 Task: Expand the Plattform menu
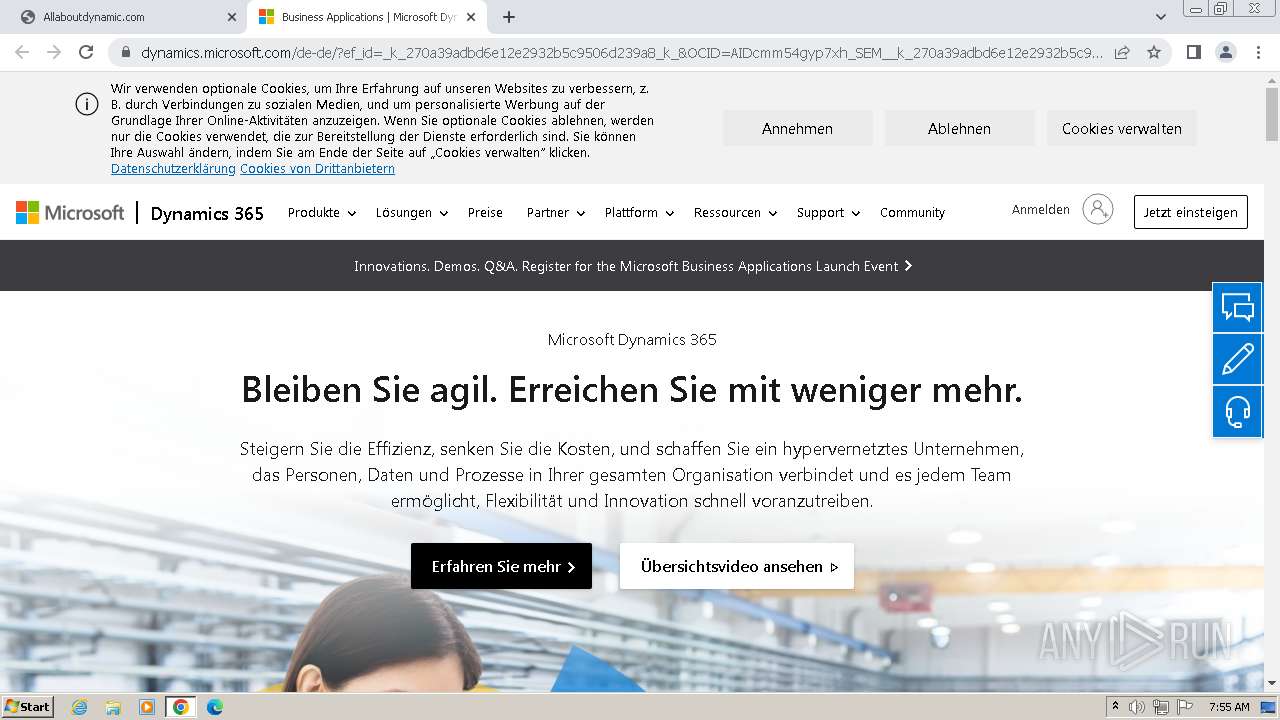pyautogui.click(x=639, y=212)
